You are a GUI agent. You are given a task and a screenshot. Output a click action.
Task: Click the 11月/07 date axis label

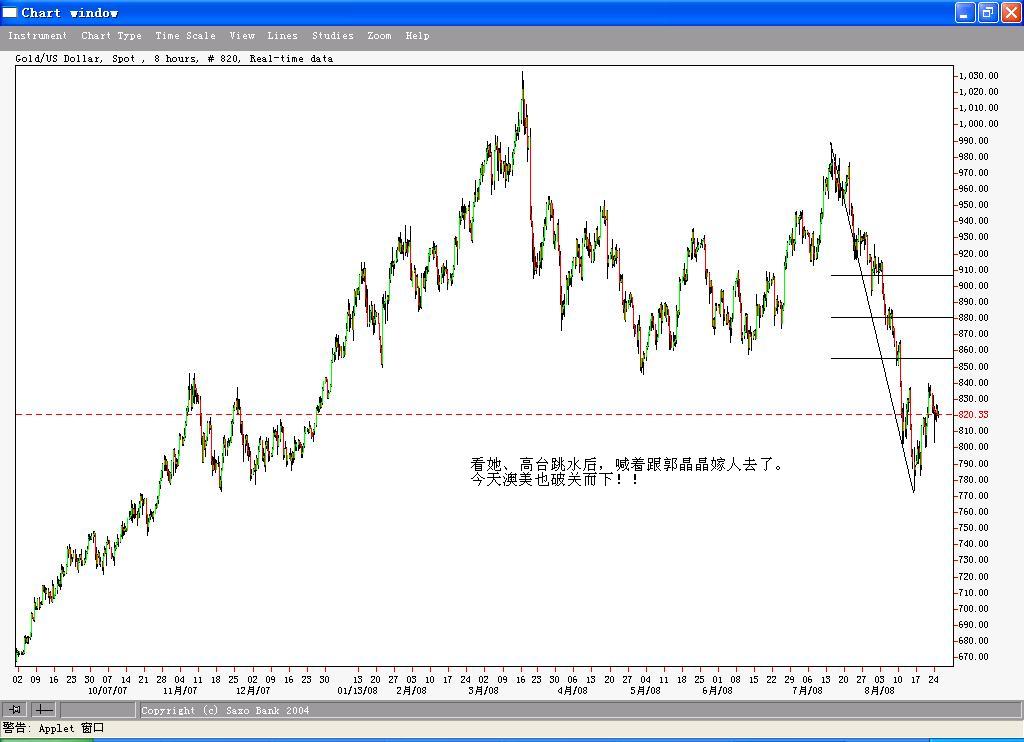[x=180, y=690]
